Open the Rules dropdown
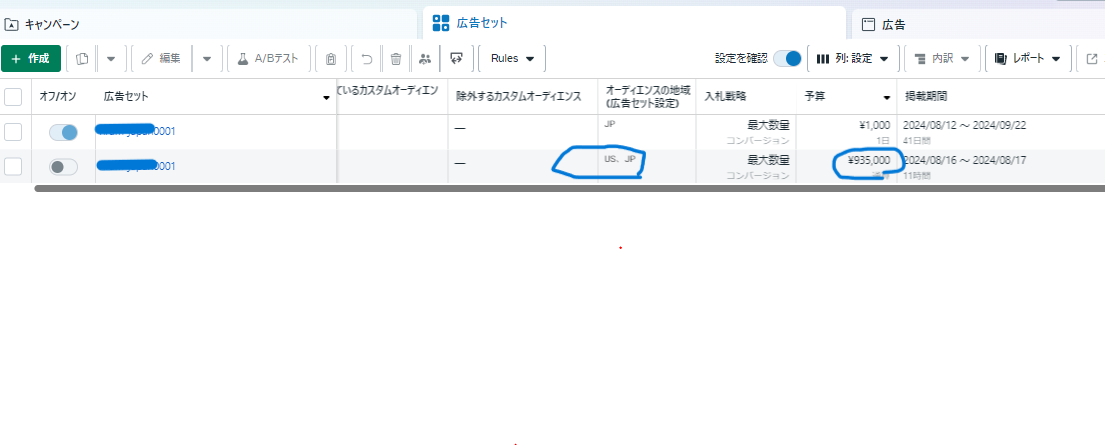The height and width of the screenshot is (445, 1105). click(x=512, y=59)
